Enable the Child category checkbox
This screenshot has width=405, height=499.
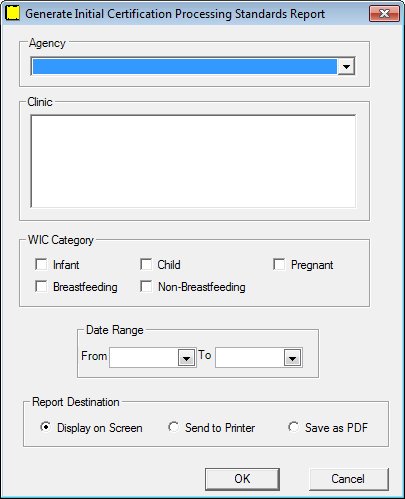[146, 264]
